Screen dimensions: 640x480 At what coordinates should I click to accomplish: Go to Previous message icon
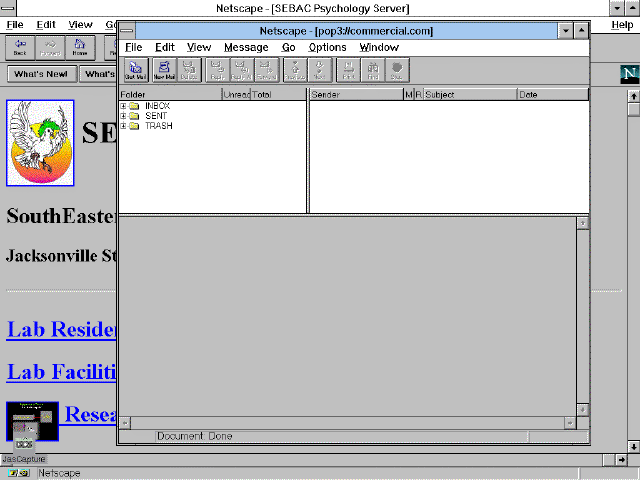295,70
